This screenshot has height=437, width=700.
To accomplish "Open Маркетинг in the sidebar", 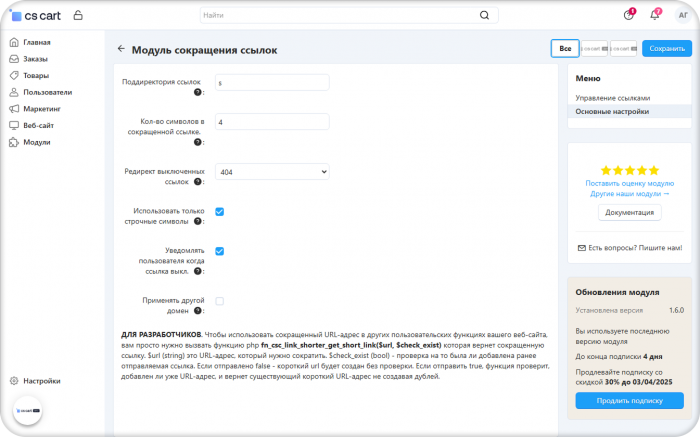I will 42,108.
